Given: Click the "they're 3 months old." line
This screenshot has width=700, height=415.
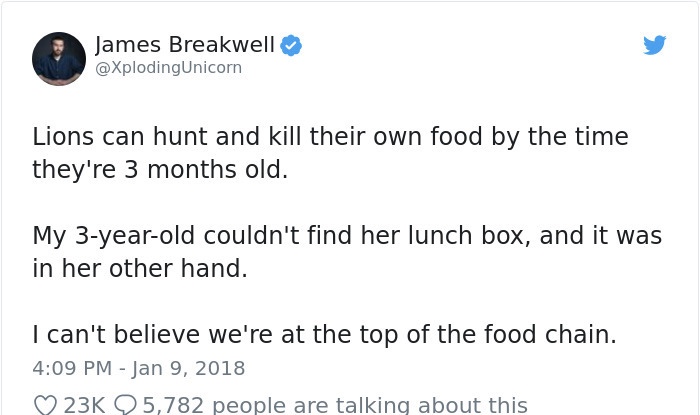Looking at the screenshot, I should point(160,170).
